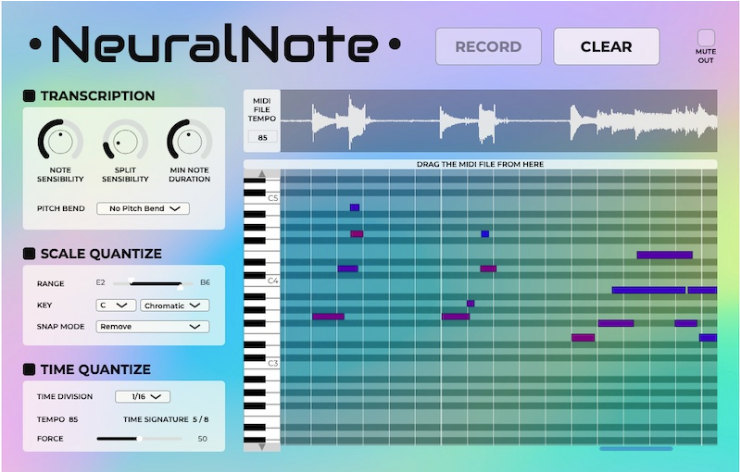The image size is (740, 472).
Task: Toggle the Time Quantize section enable square
Action: pos(30,369)
